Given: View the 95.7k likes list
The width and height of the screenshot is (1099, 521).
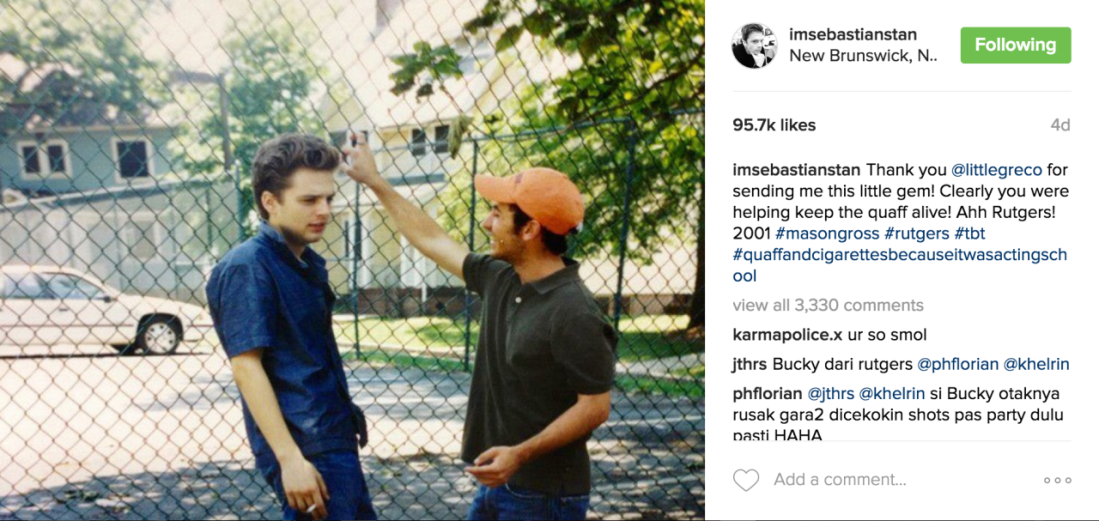Looking at the screenshot, I should (x=774, y=126).
